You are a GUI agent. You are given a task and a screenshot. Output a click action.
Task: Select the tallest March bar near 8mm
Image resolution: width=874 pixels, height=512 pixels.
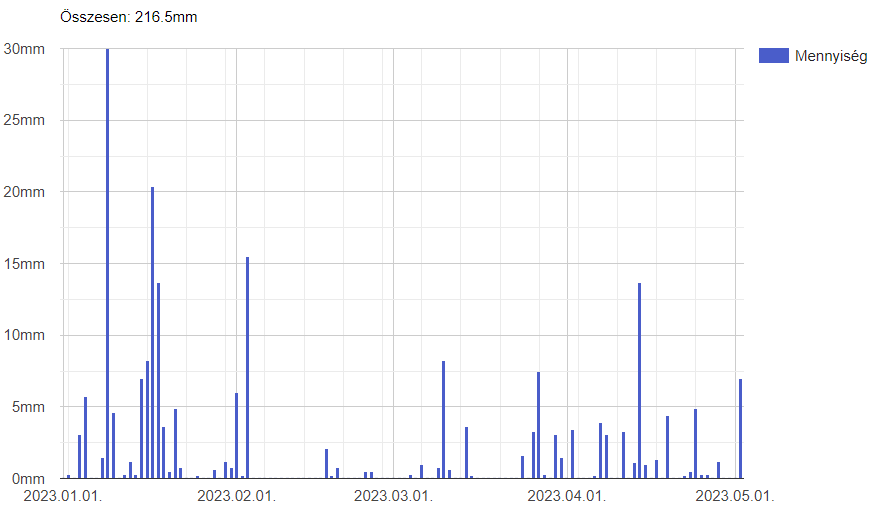(444, 419)
